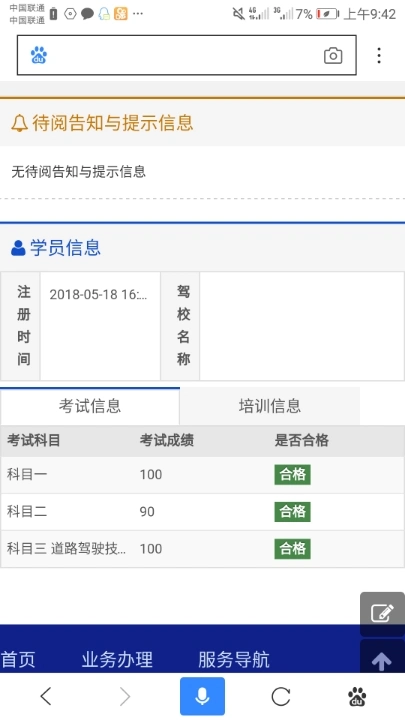The width and height of the screenshot is (405, 720).
Task: Jump to top with up-arrow button
Action: [x=382, y=659]
